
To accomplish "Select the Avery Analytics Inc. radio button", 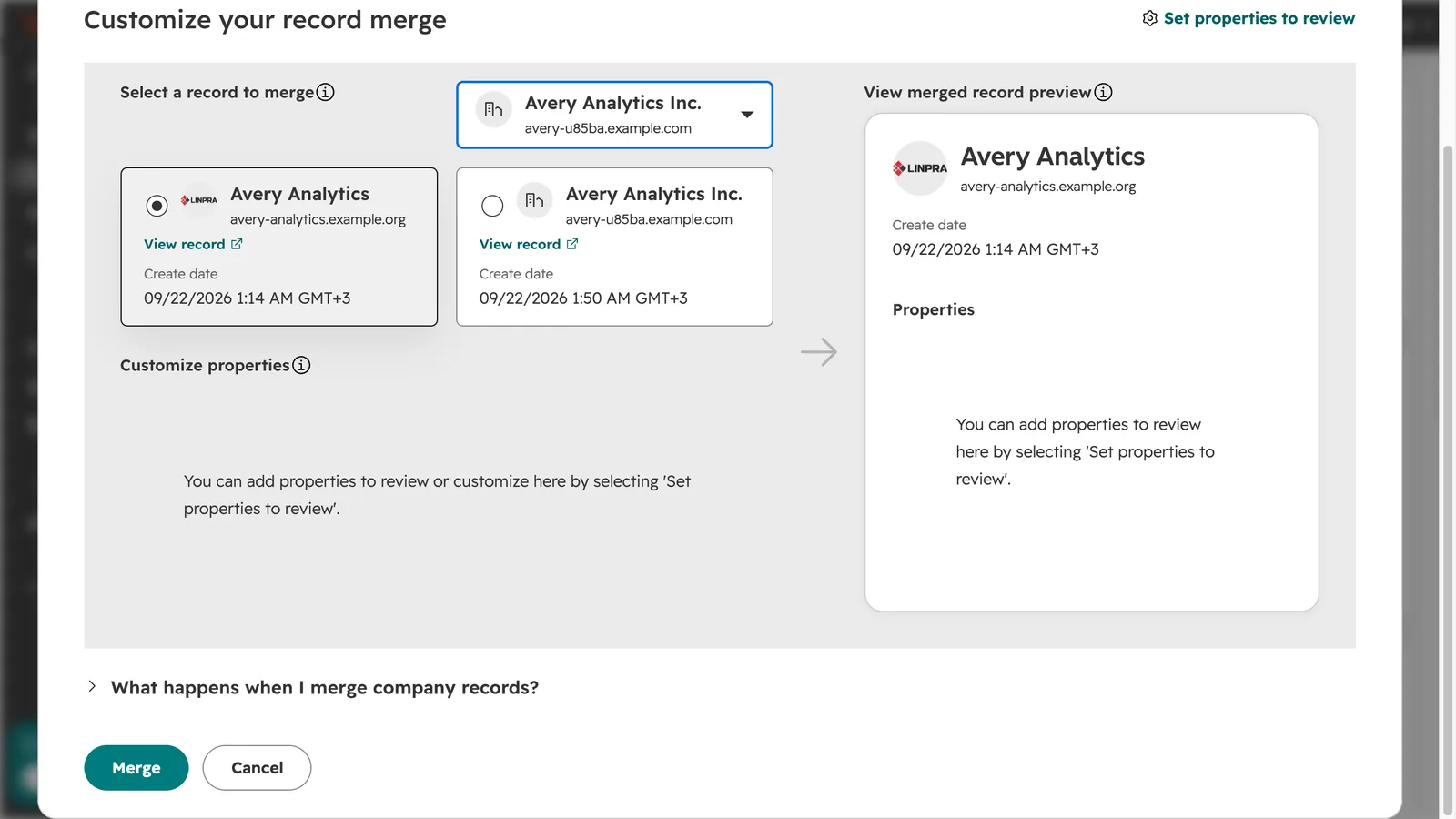I will pos(492,206).
